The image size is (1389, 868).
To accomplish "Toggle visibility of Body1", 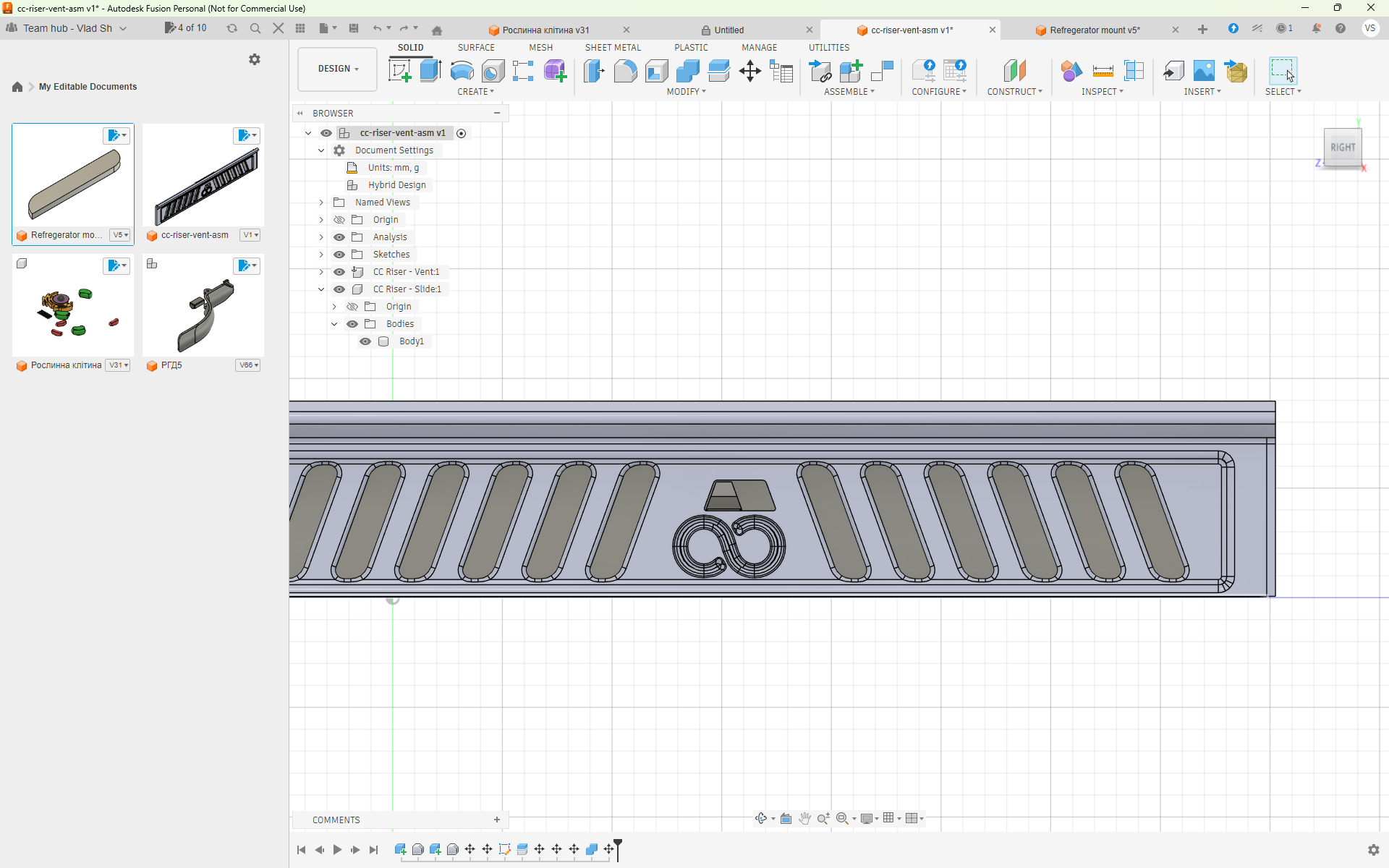I will pos(365,341).
